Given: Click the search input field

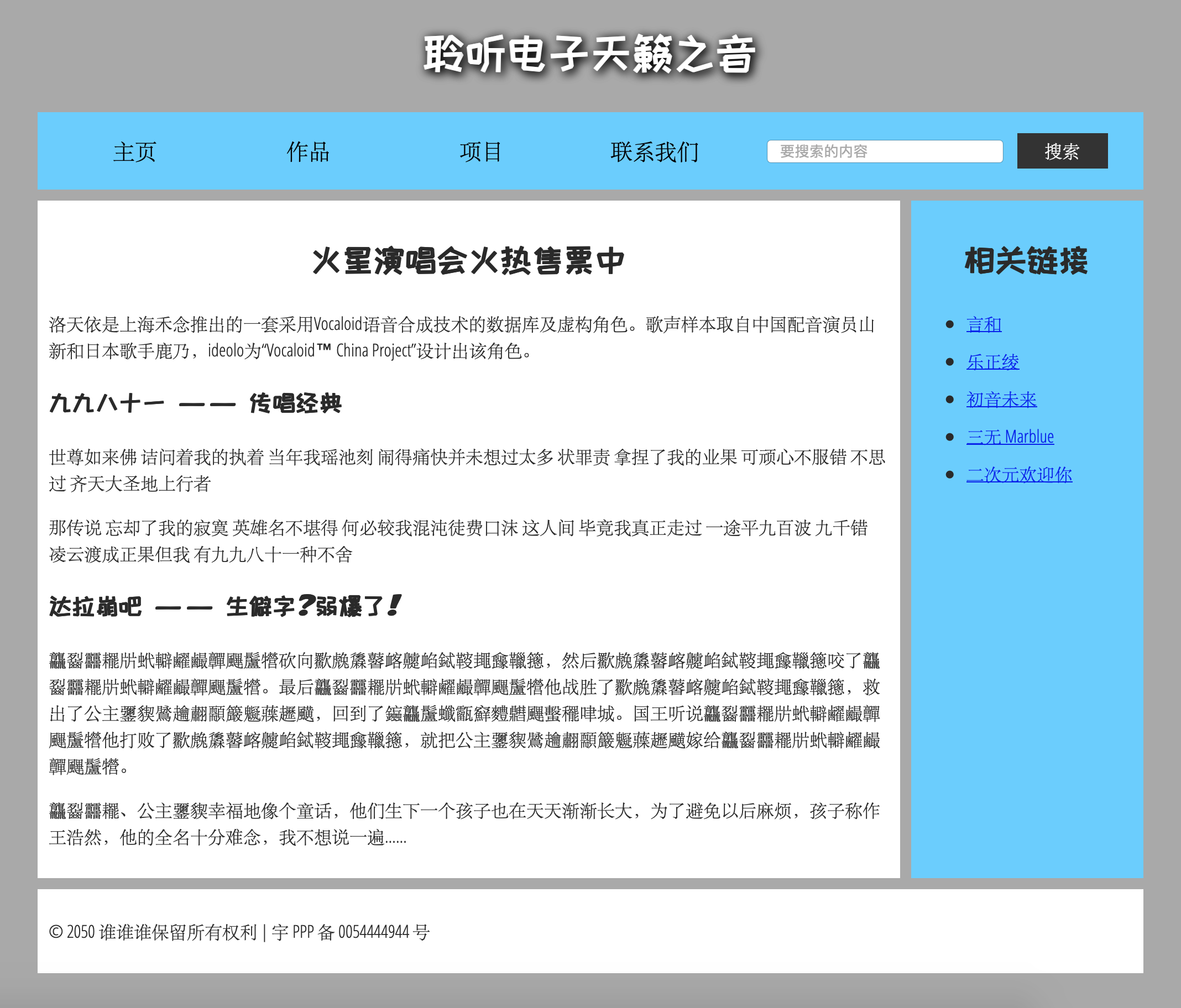Looking at the screenshot, I should point(885,150).
